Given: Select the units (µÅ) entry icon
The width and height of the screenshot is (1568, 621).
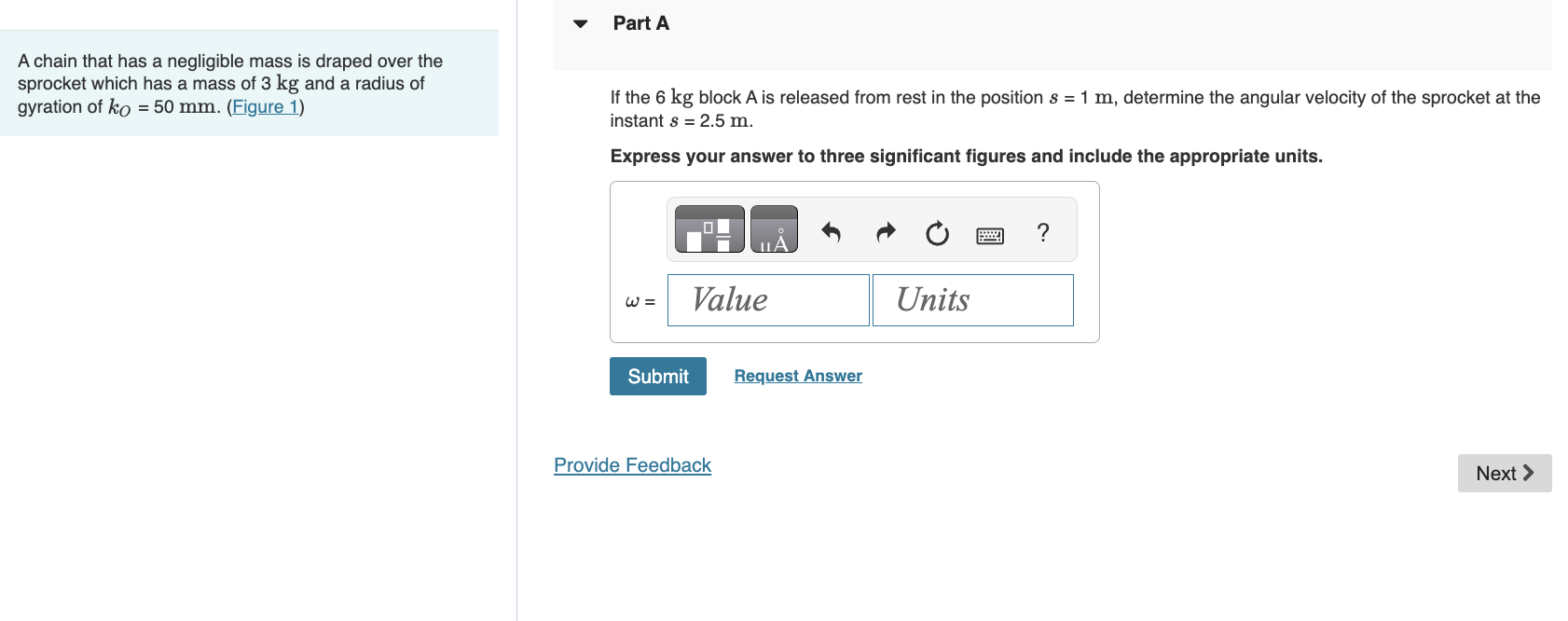Looking at the screenshot, I should (774, 229).
